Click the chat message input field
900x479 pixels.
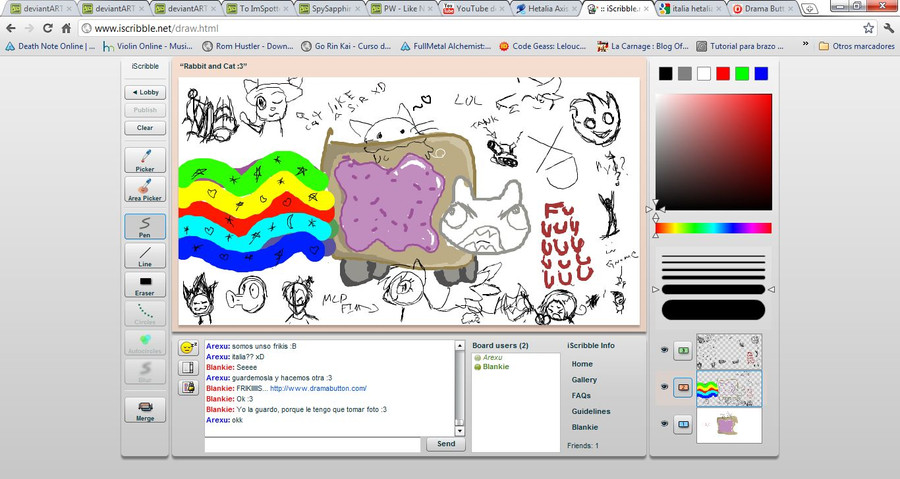coord(313,445)
